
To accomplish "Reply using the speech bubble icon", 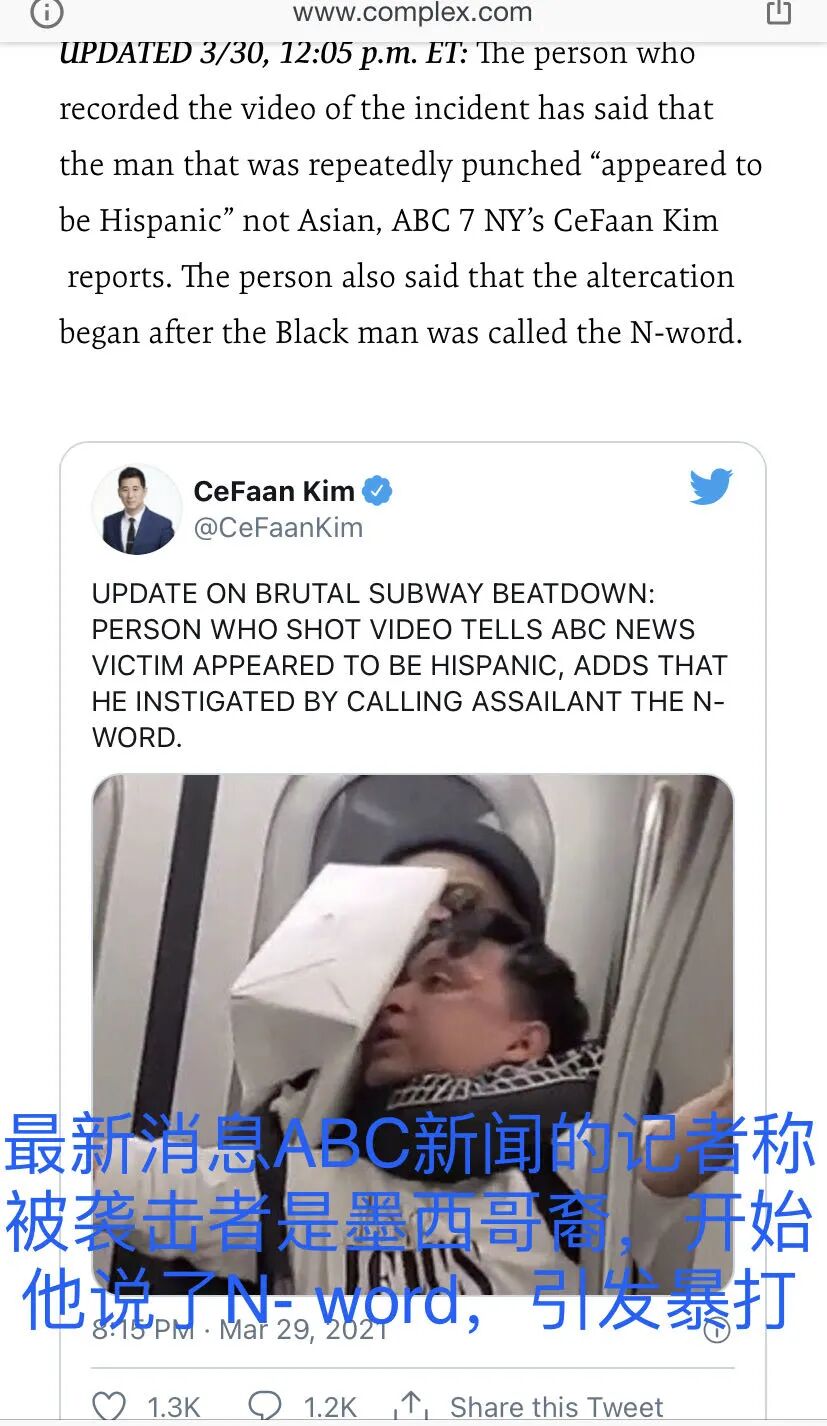I will click(x=265, y=1406).
